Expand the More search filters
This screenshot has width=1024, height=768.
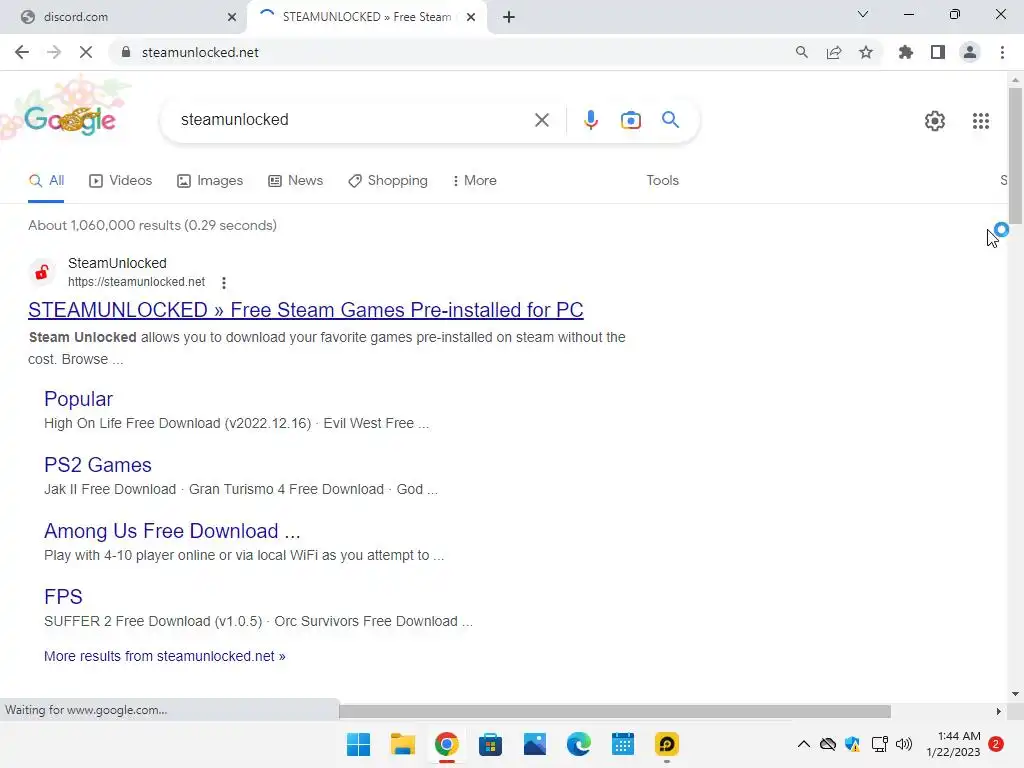point(474,180)
